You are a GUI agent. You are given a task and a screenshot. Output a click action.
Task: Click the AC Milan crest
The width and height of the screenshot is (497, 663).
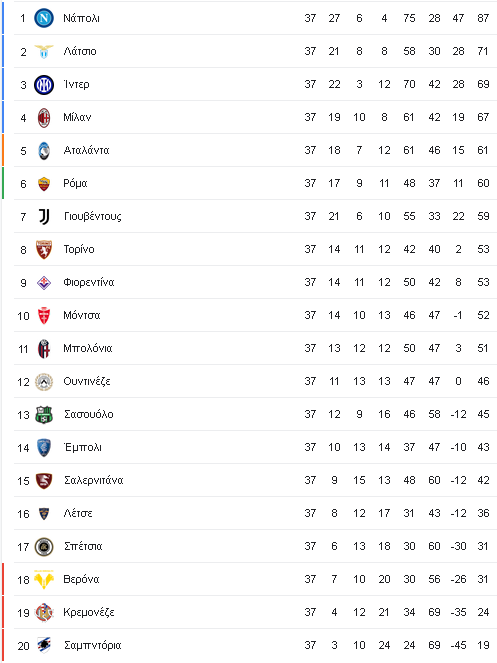pyautogui.click(x=44, y=118)
